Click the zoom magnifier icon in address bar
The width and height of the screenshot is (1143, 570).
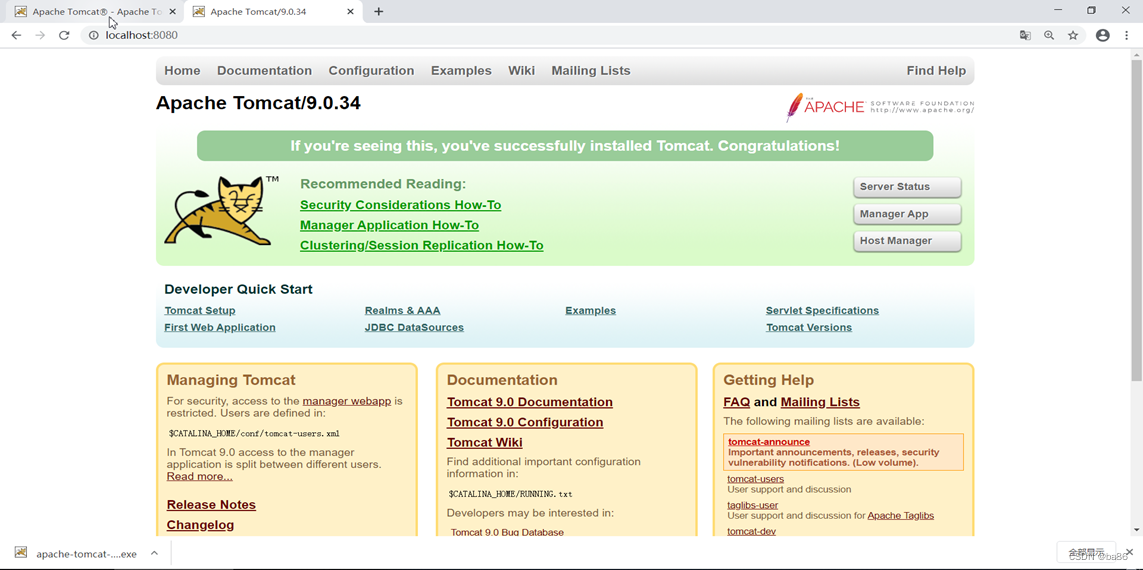[1049, 35]
